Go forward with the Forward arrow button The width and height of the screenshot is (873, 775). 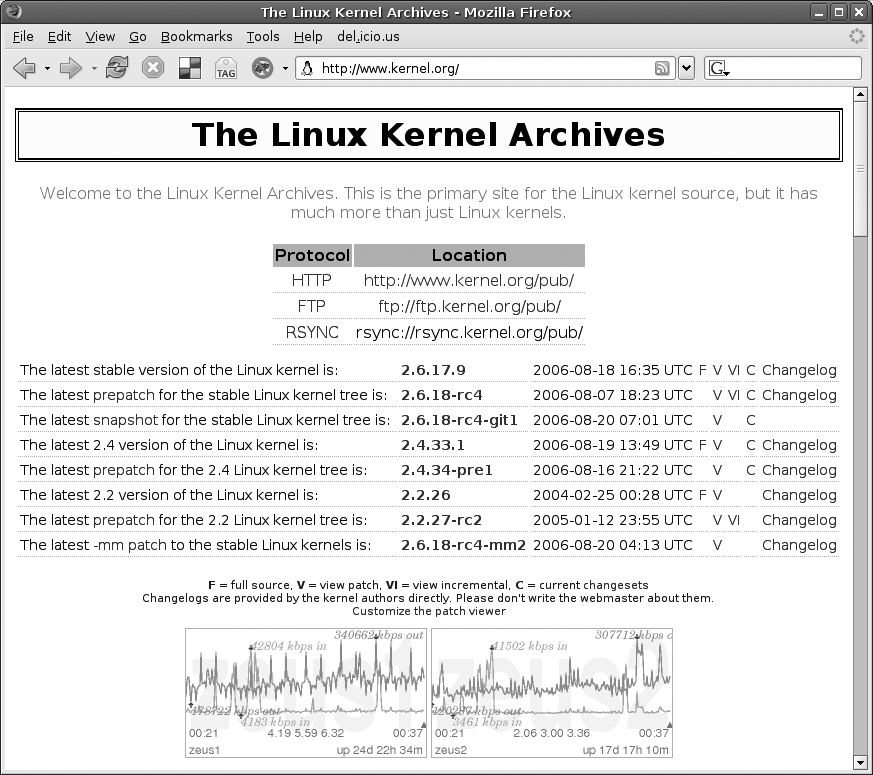pos(70,68)
